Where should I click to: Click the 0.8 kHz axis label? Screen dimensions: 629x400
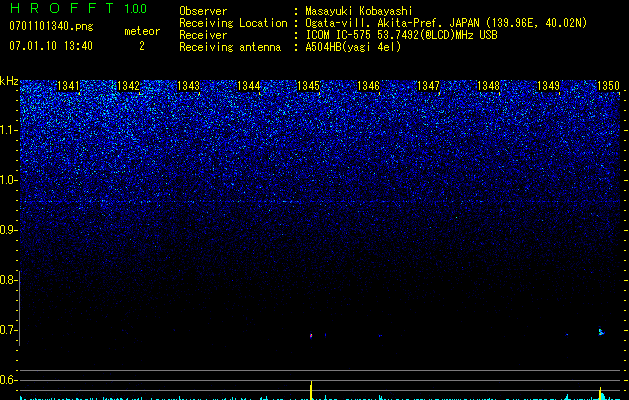tap(7, 280)
